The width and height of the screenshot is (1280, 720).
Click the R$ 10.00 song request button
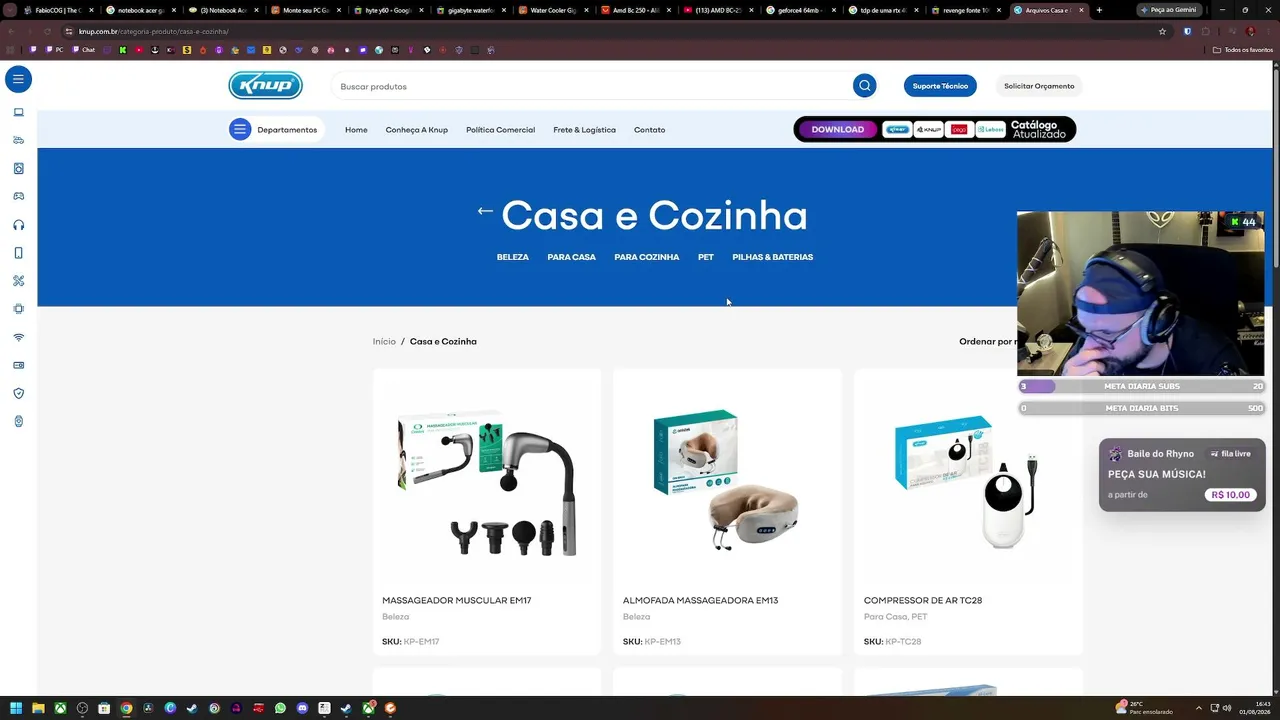(x=1231, y=495)
